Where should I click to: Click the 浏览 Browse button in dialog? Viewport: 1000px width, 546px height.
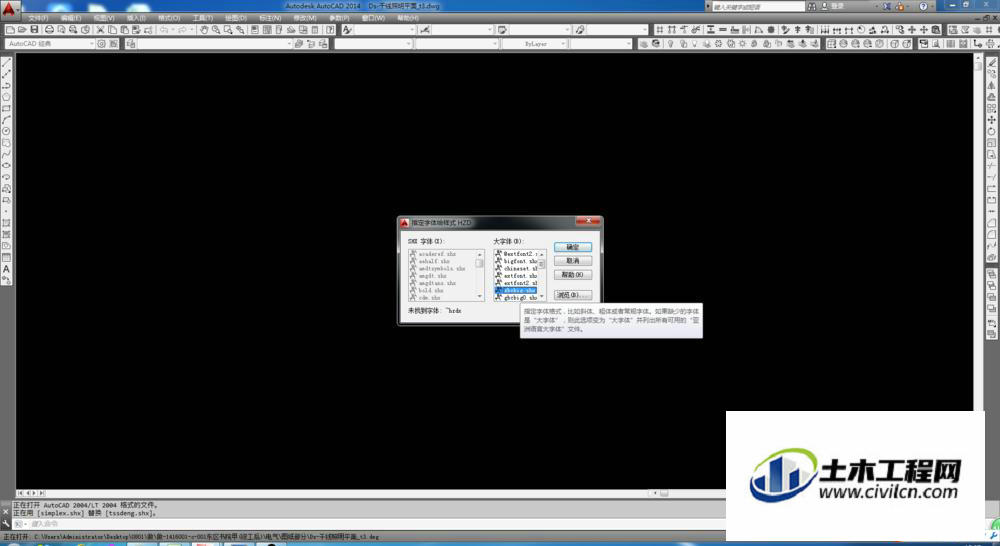[x=573, y=295]
